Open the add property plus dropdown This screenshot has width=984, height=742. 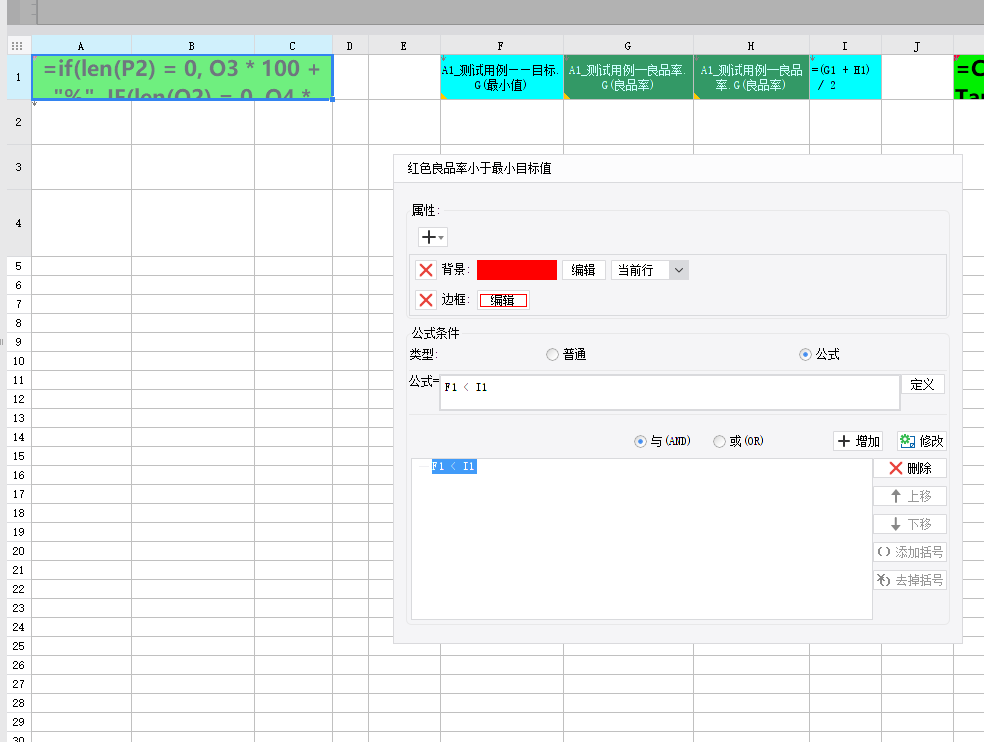[x=432, y=237]
